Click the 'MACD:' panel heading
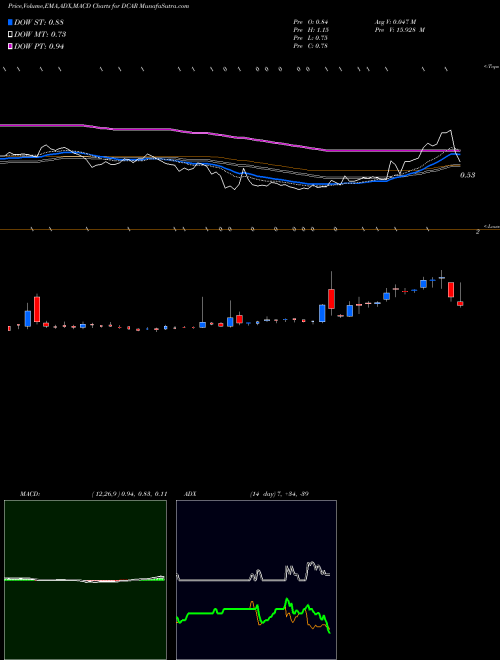Image resolution: width=500 pixels, height=660 pixels. (30, 494)
